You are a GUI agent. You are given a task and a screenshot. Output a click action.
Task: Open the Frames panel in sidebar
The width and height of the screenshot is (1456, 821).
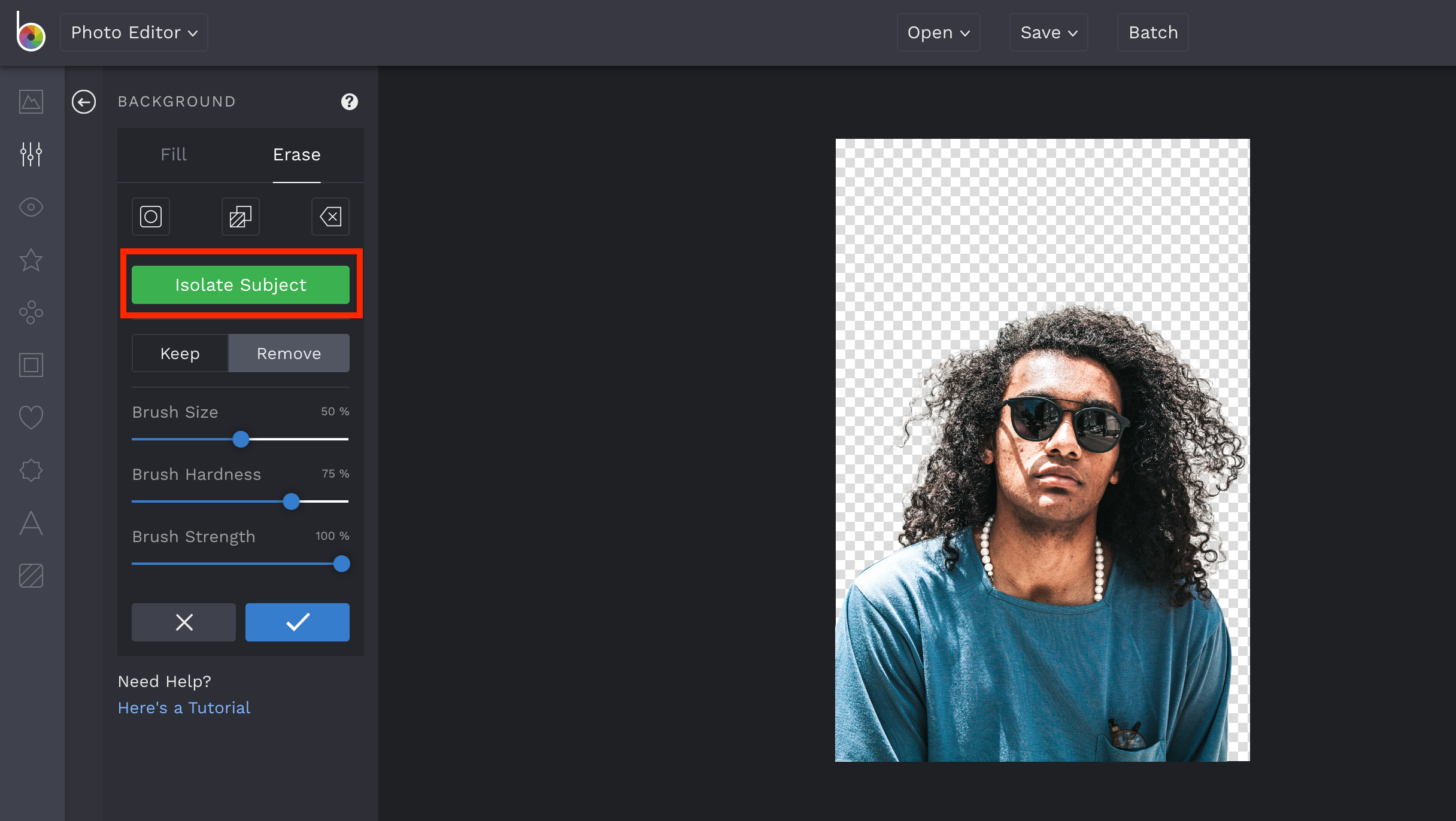click(x=31, y=365)
